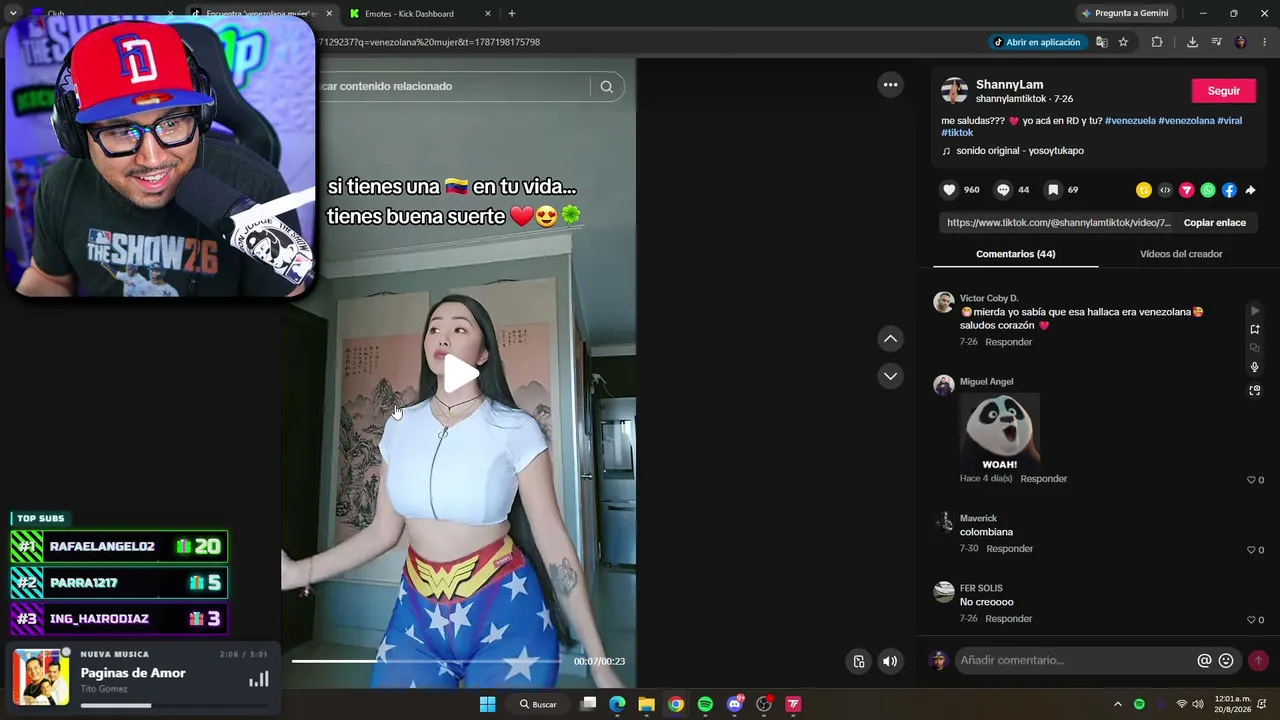Viewport: 1280px width, 720px height.
Task: Activate the microphone icon beside comments
Action: [1255, 367]
